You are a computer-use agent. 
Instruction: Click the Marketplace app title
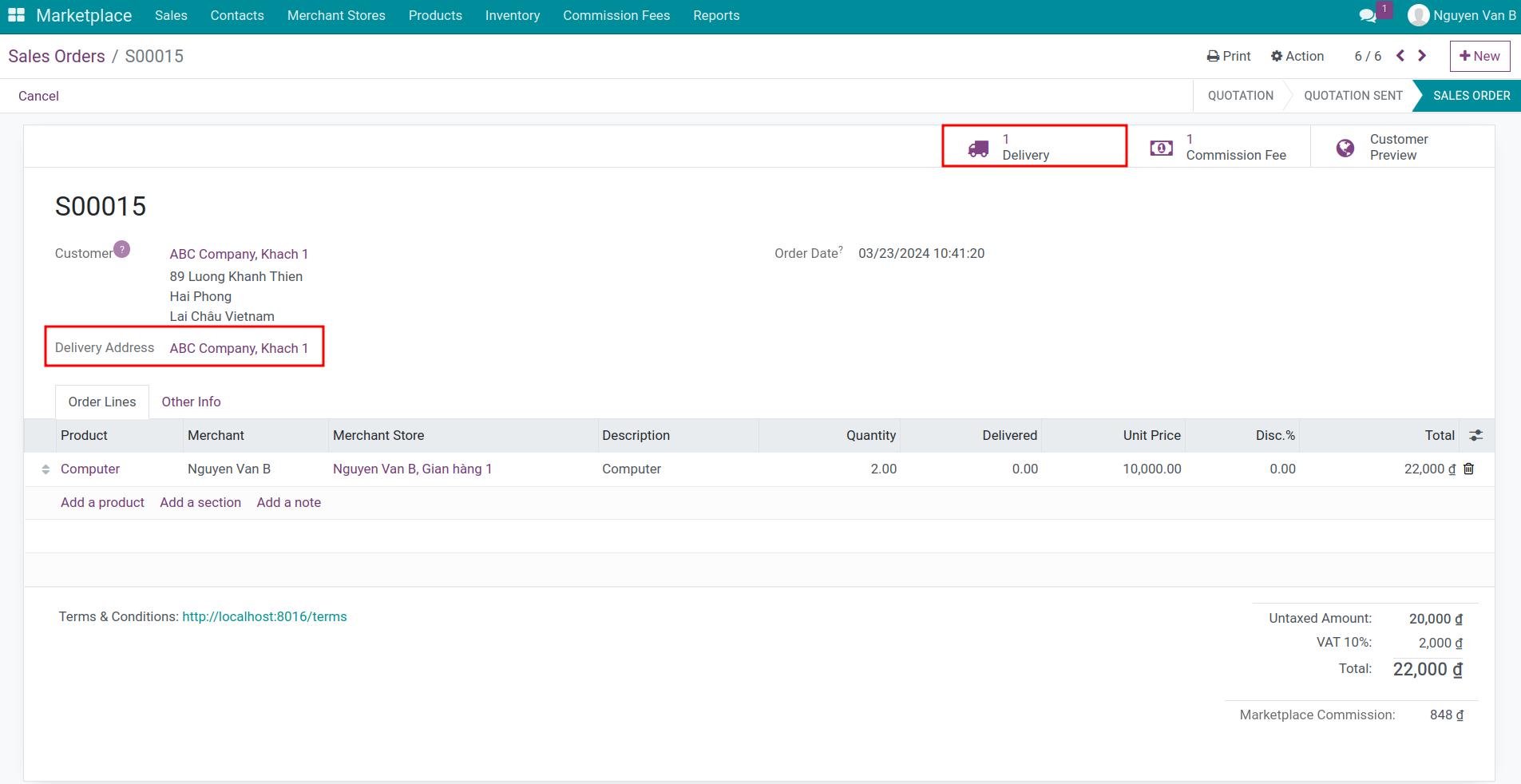click(x=84, y=15)
